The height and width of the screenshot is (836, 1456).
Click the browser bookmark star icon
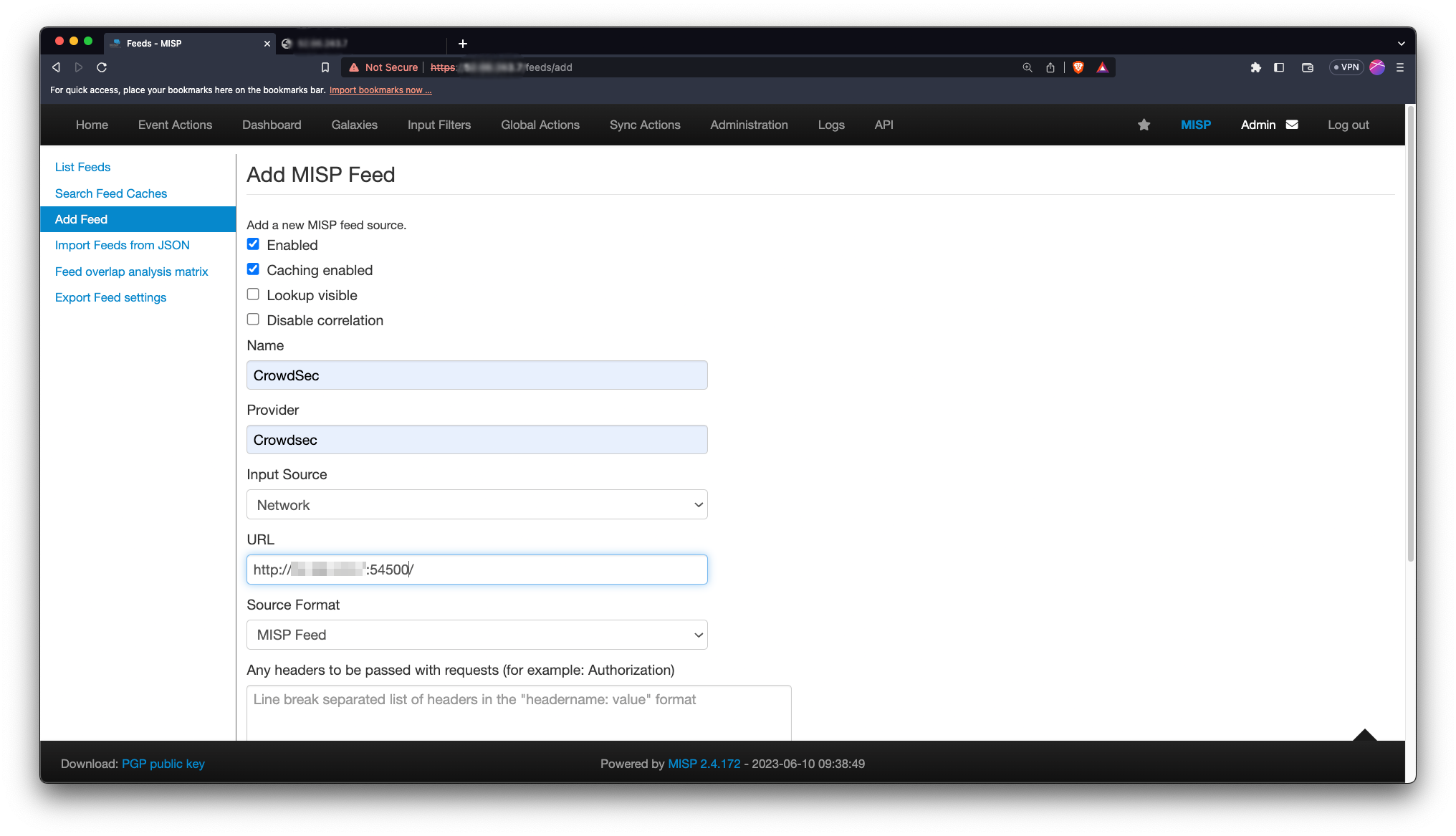click(x=325, y=67)
